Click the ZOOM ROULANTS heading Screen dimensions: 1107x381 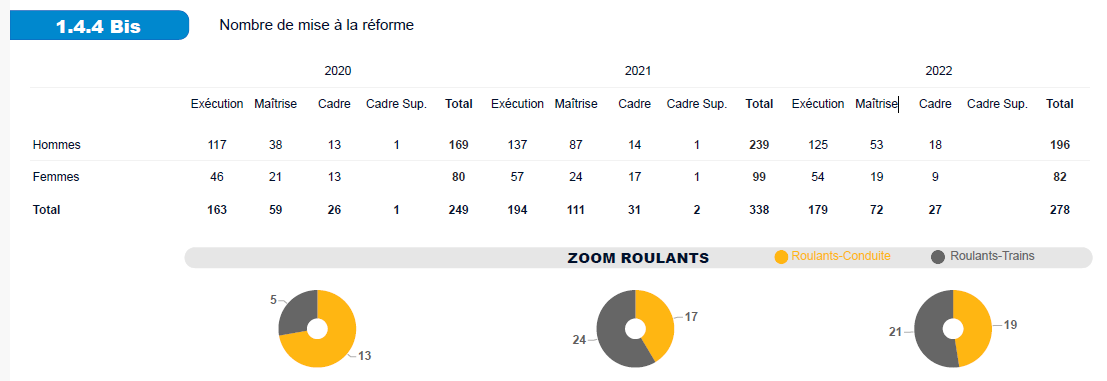tap(638, 258)
